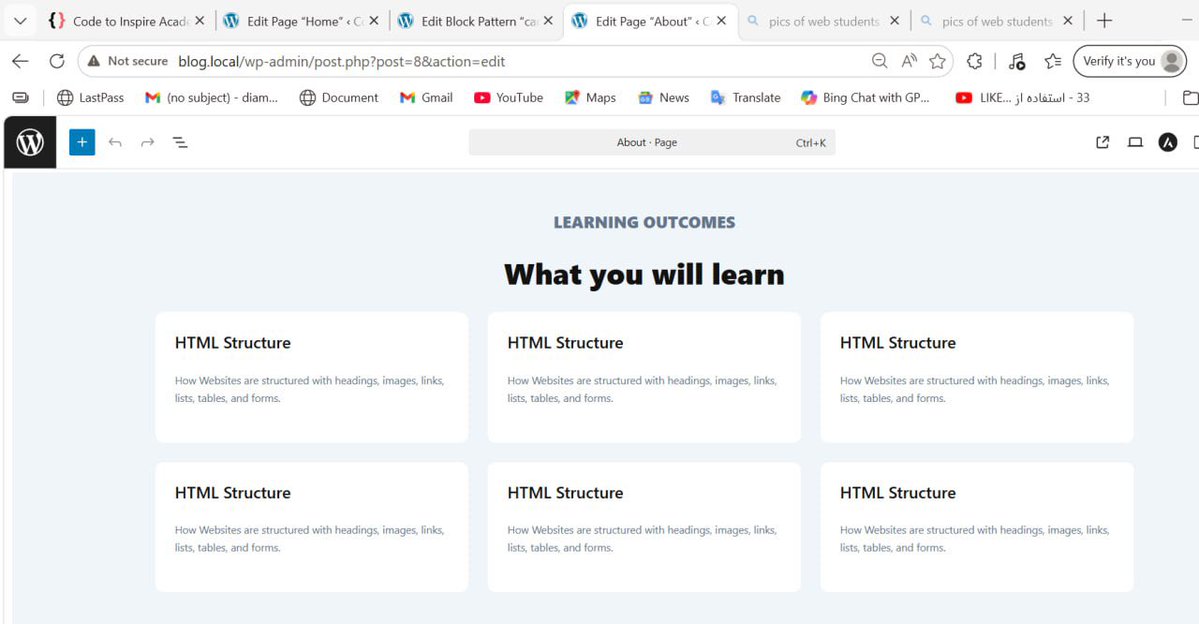Click the Not secure site info badge
Image resolution: width=1199 pixels, height=624 pixels.
click(x=128, y=61)
